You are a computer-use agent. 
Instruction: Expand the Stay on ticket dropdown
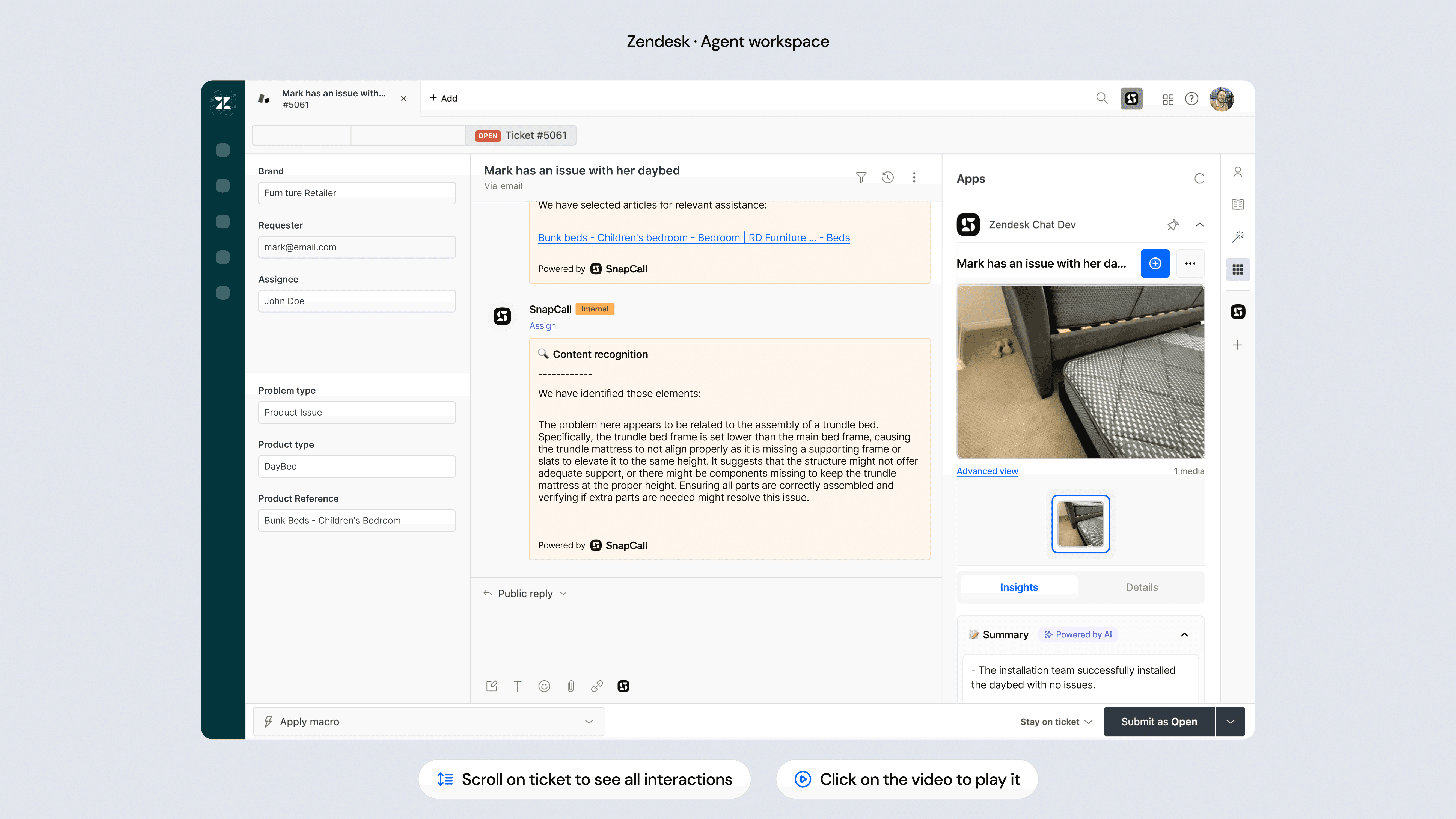coord(1056,722)
